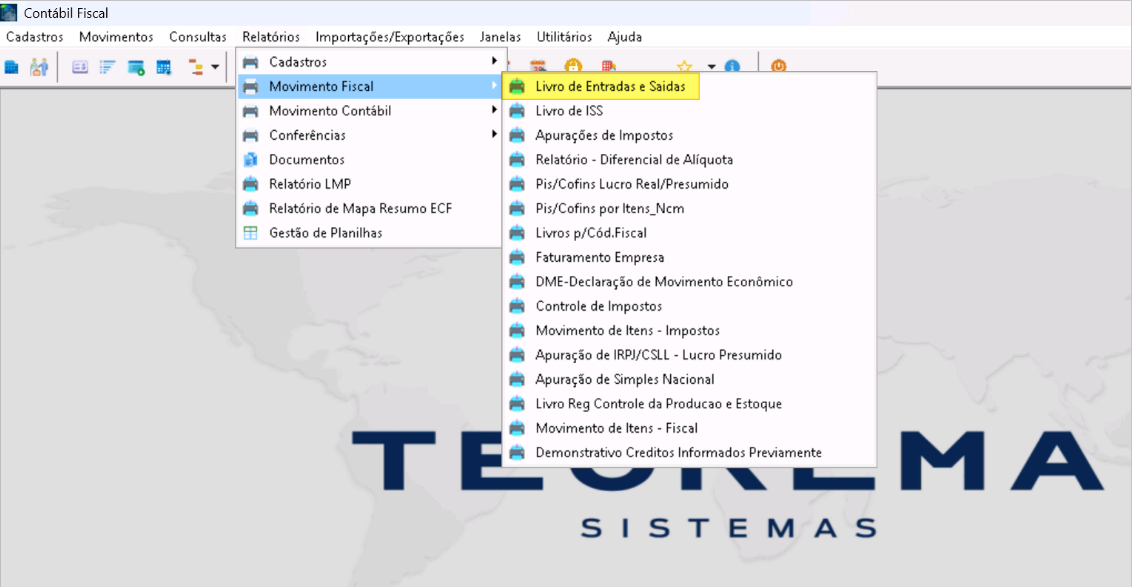Open the Importações/Exportações menu
The width and height of the screenshot is (1133, 587).
tap(390, 37)
